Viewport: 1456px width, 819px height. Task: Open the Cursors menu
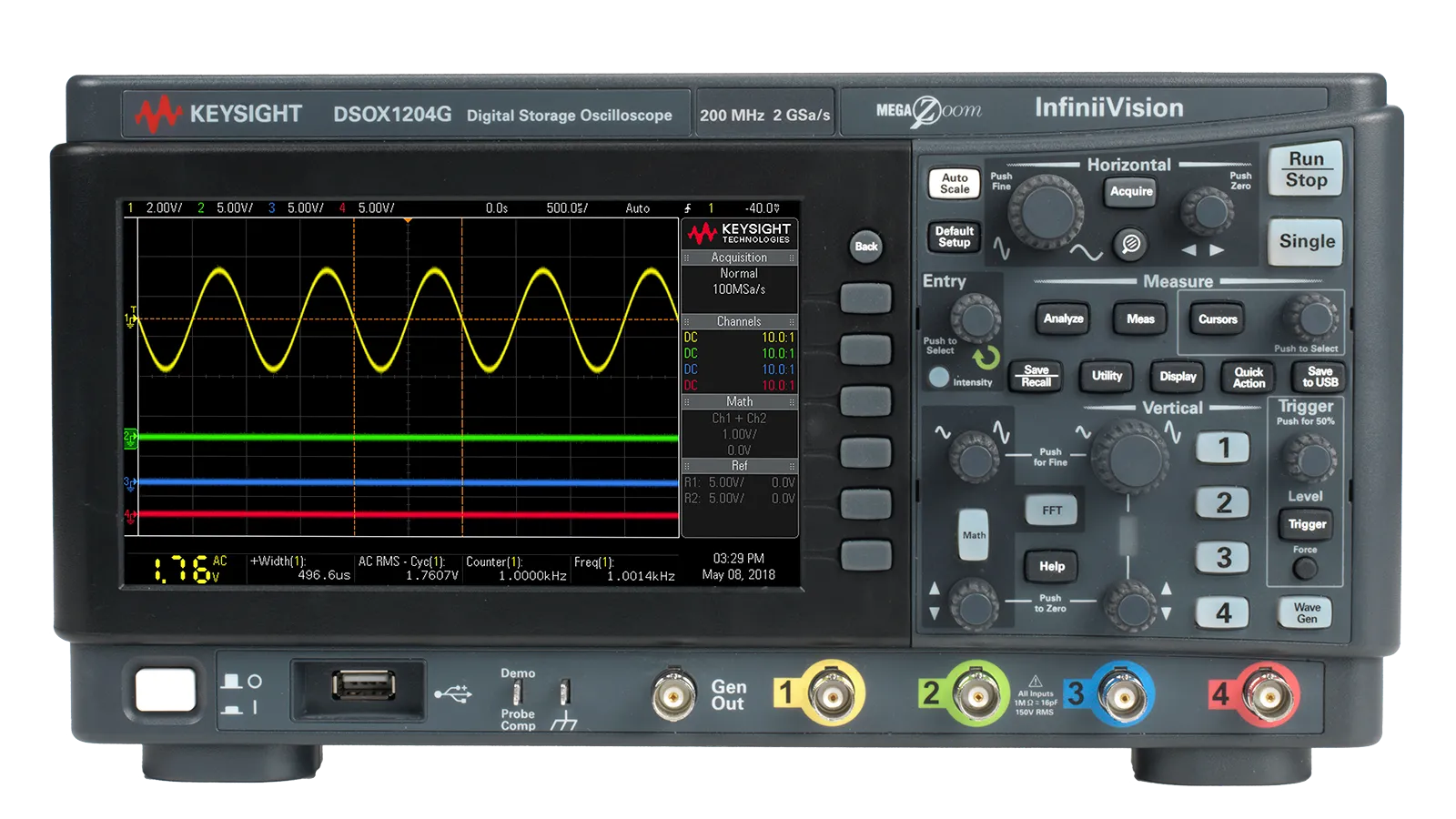tap(1217, 319)
